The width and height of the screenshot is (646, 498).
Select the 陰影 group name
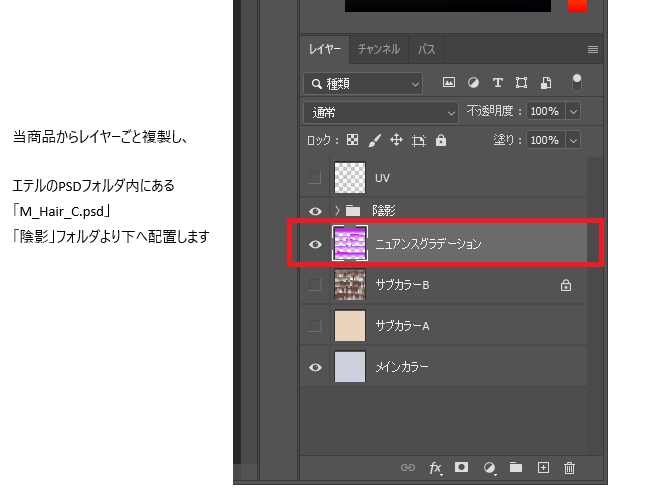pyautogui.click(x=384, y=210)
